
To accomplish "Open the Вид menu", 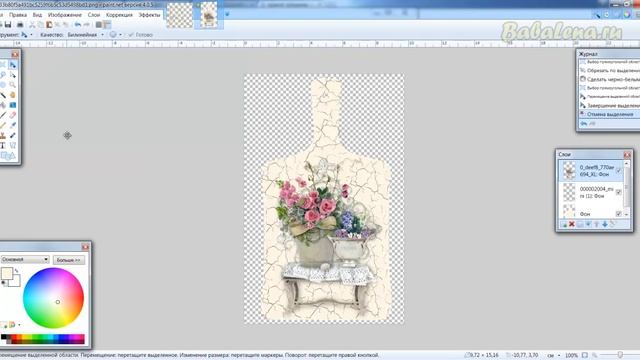I will (37, 15).
